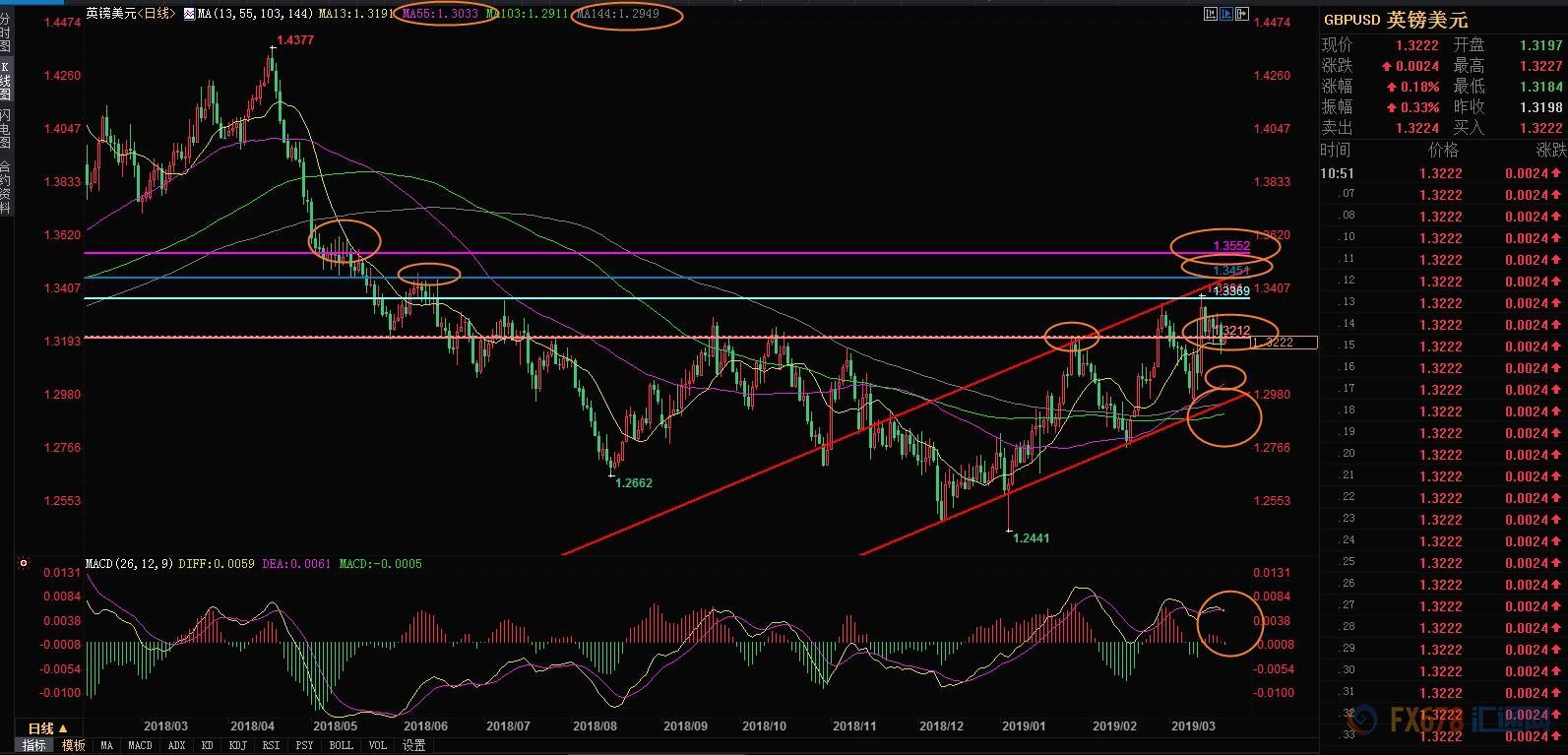1568x755 pixels.
Task: Click the MA(13,55,103,144) parameter label
Action: tap(255, 15)
